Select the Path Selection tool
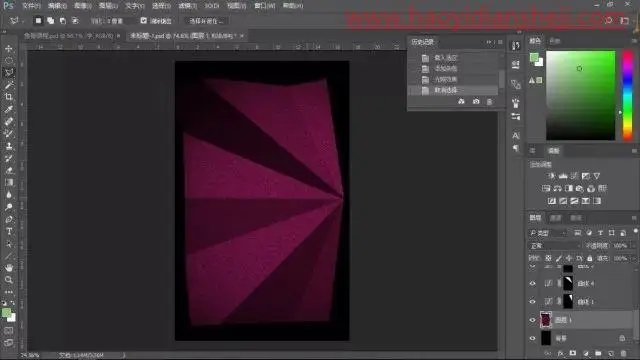640x360 pixels. tap(9, 244)
